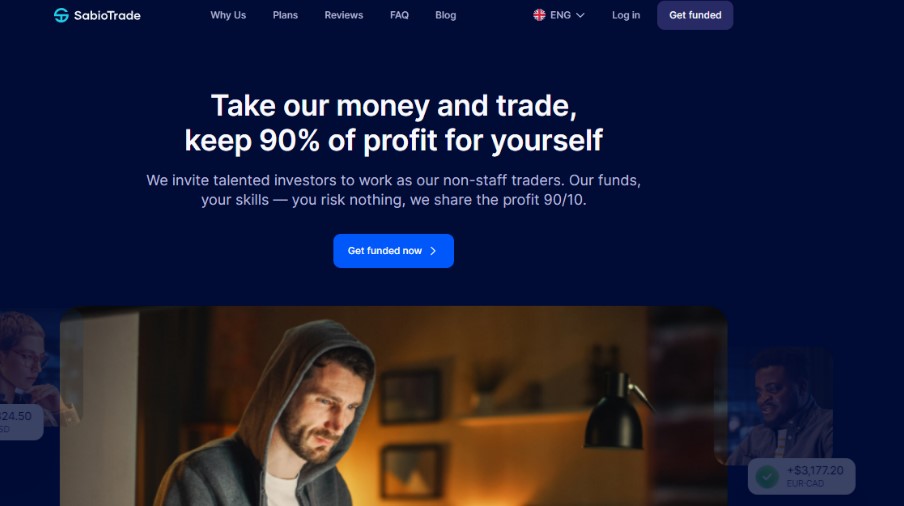This screenshot has width=904, height=506.
Task: Click the UK flag language icon
Action: [x=539, y=15]
